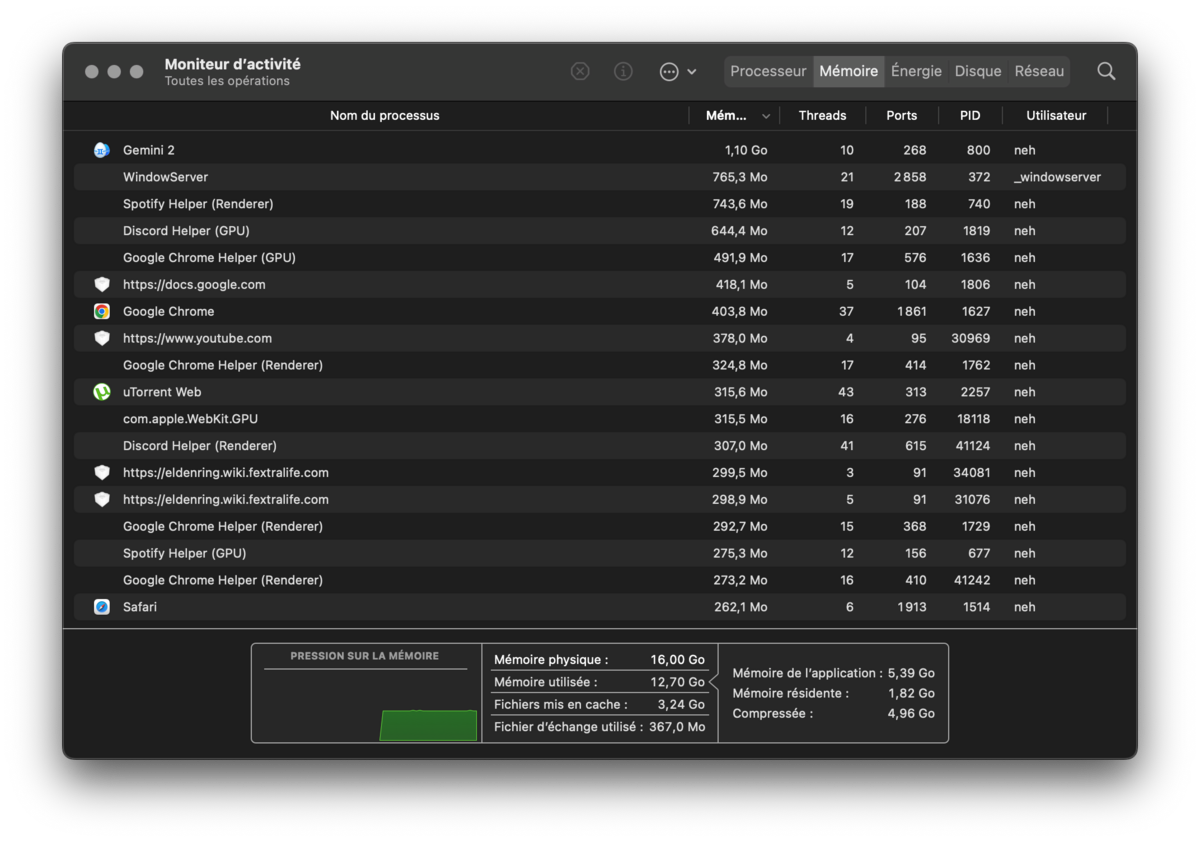Click the threads value 43

point(846,392)
